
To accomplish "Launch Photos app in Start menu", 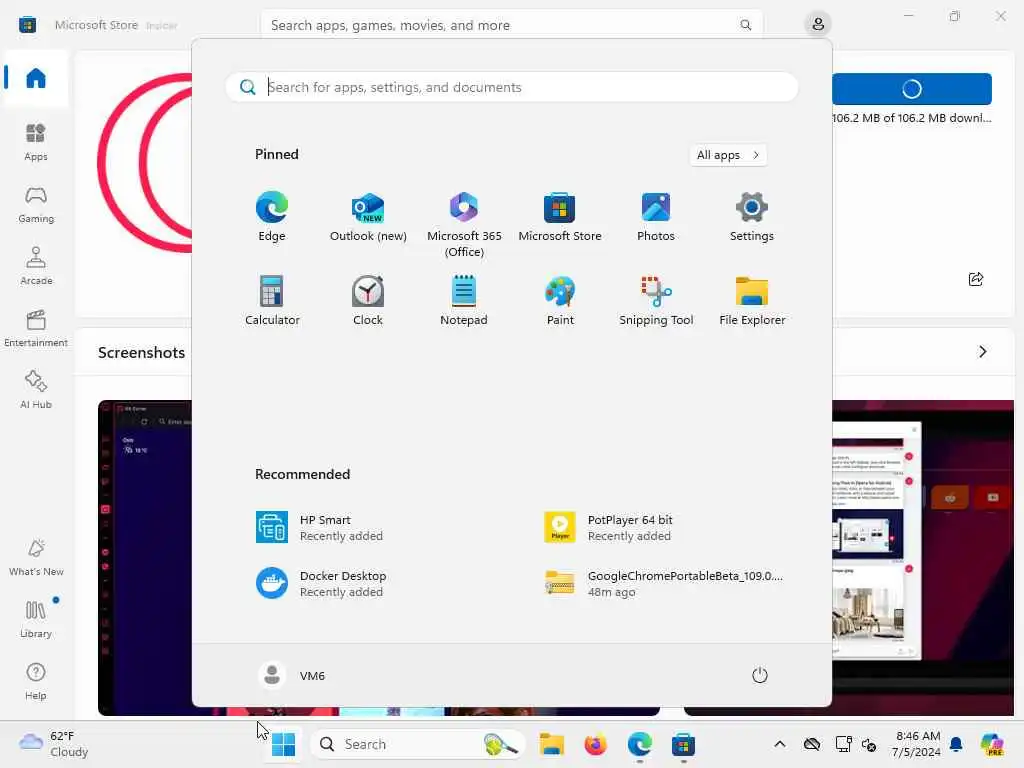I will click(656, 217).
